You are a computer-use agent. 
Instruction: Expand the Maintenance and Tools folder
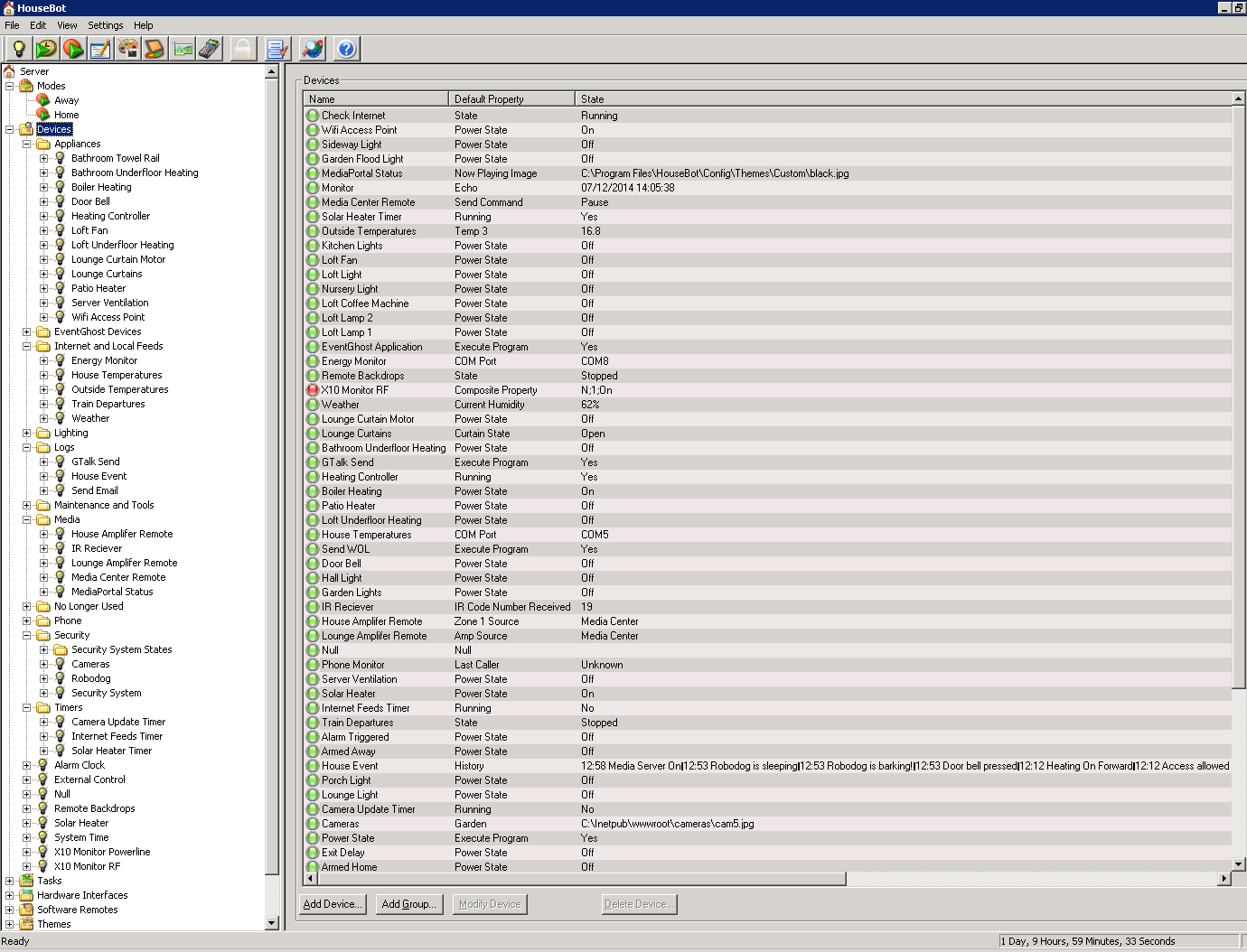[26, 505]
